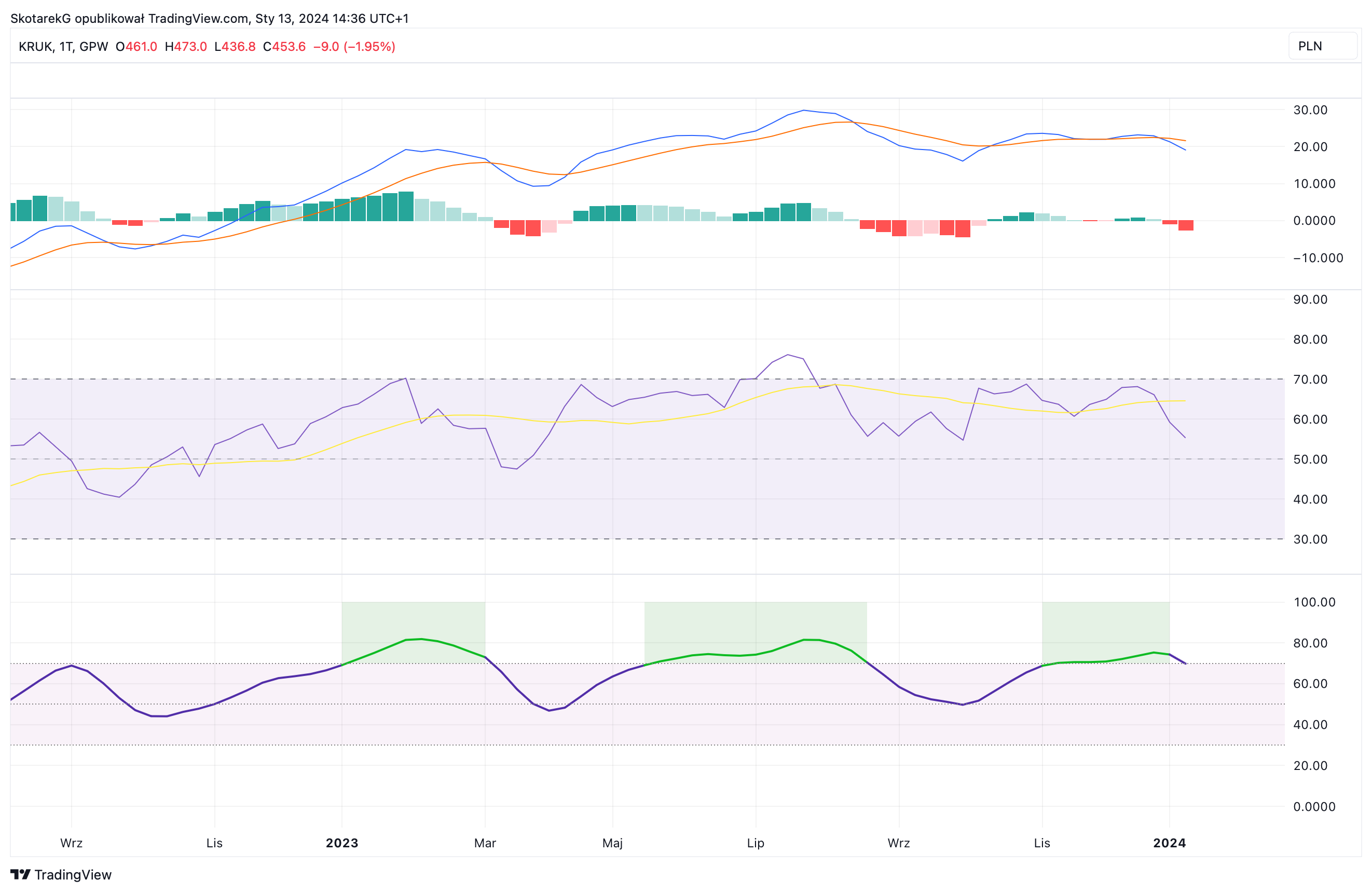Click the 2024 label on time axis
Viewport: 1372px width, 893px height.
click(x=1169, y=843)
